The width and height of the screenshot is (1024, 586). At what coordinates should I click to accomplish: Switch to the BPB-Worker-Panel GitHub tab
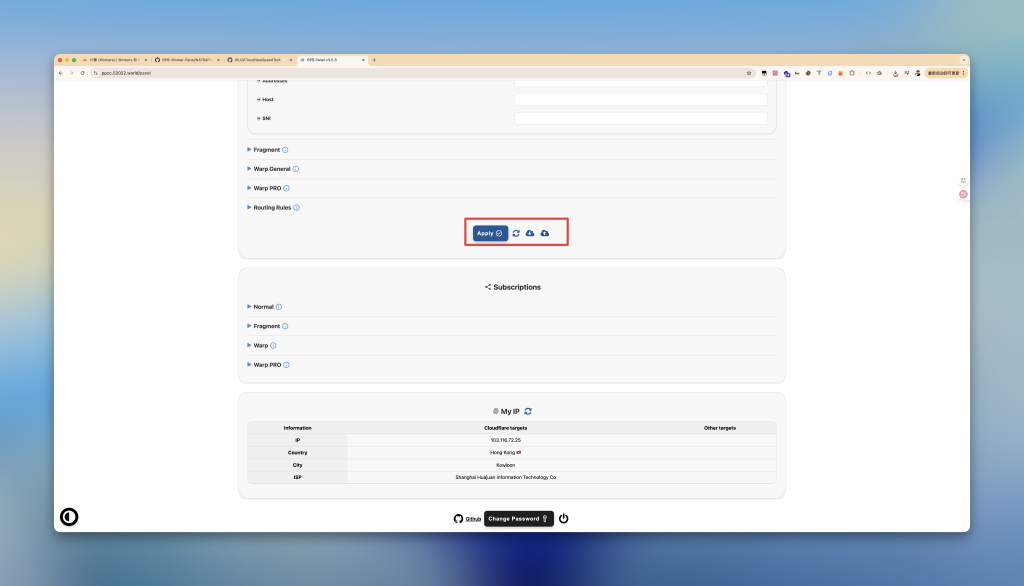pyautogui.click(x=186, y=60)
